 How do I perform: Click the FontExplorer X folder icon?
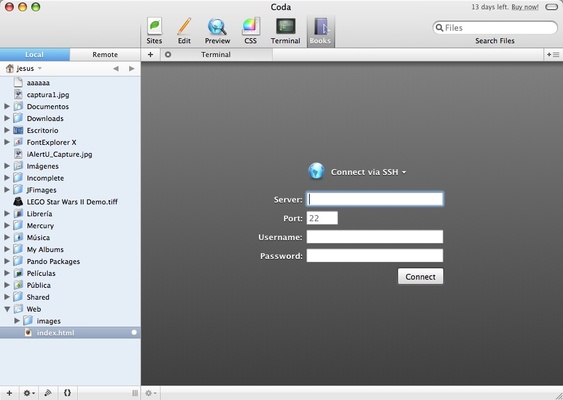tap(18, 142)
